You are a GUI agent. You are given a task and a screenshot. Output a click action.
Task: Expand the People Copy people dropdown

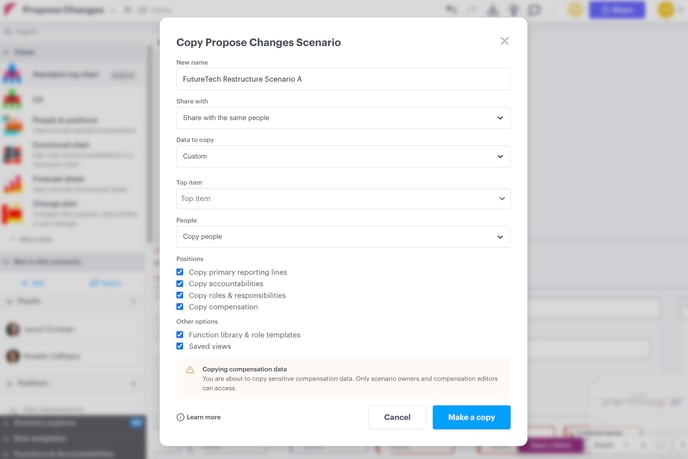point(343,237)
